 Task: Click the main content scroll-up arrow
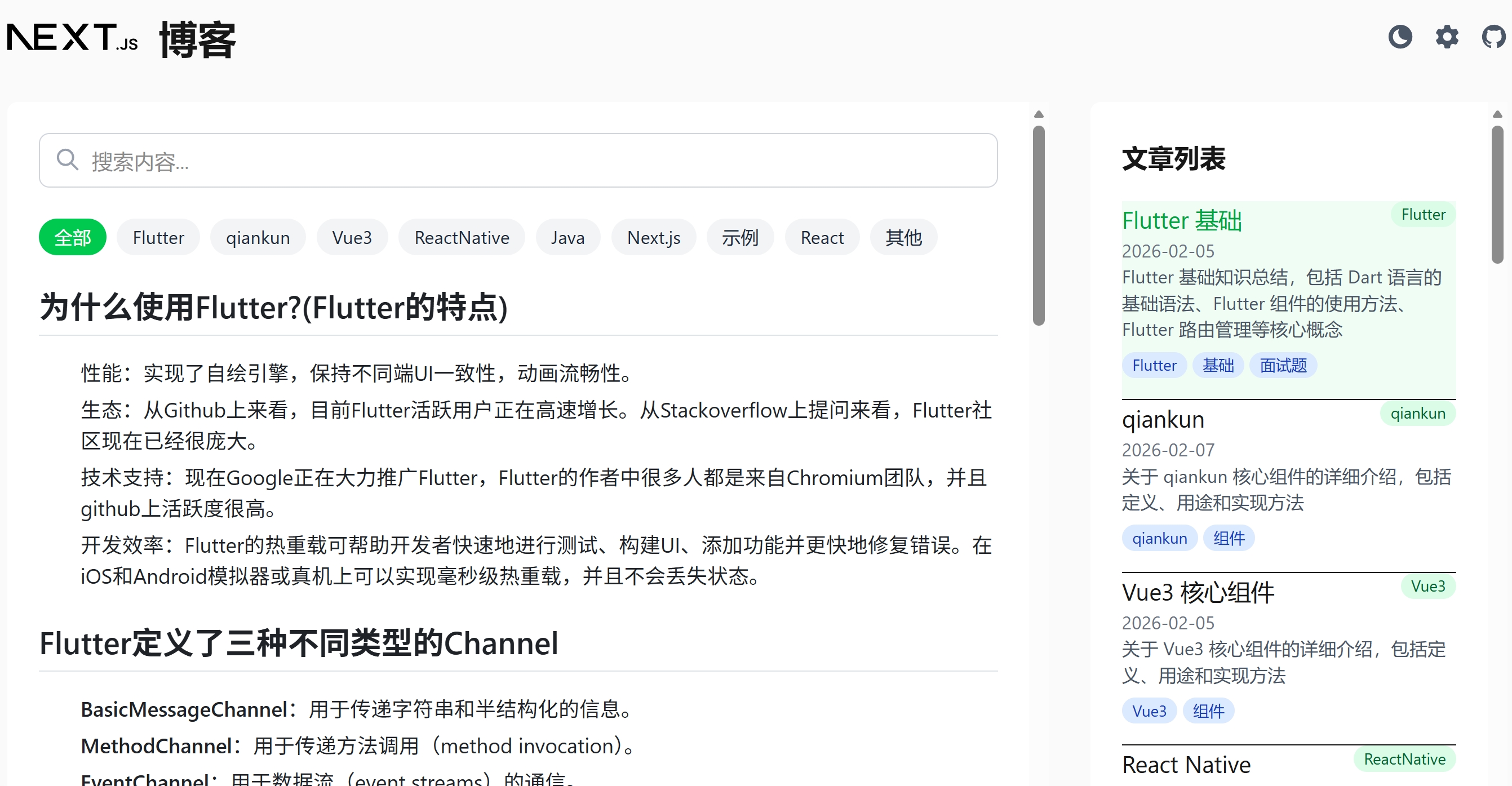1038,114
